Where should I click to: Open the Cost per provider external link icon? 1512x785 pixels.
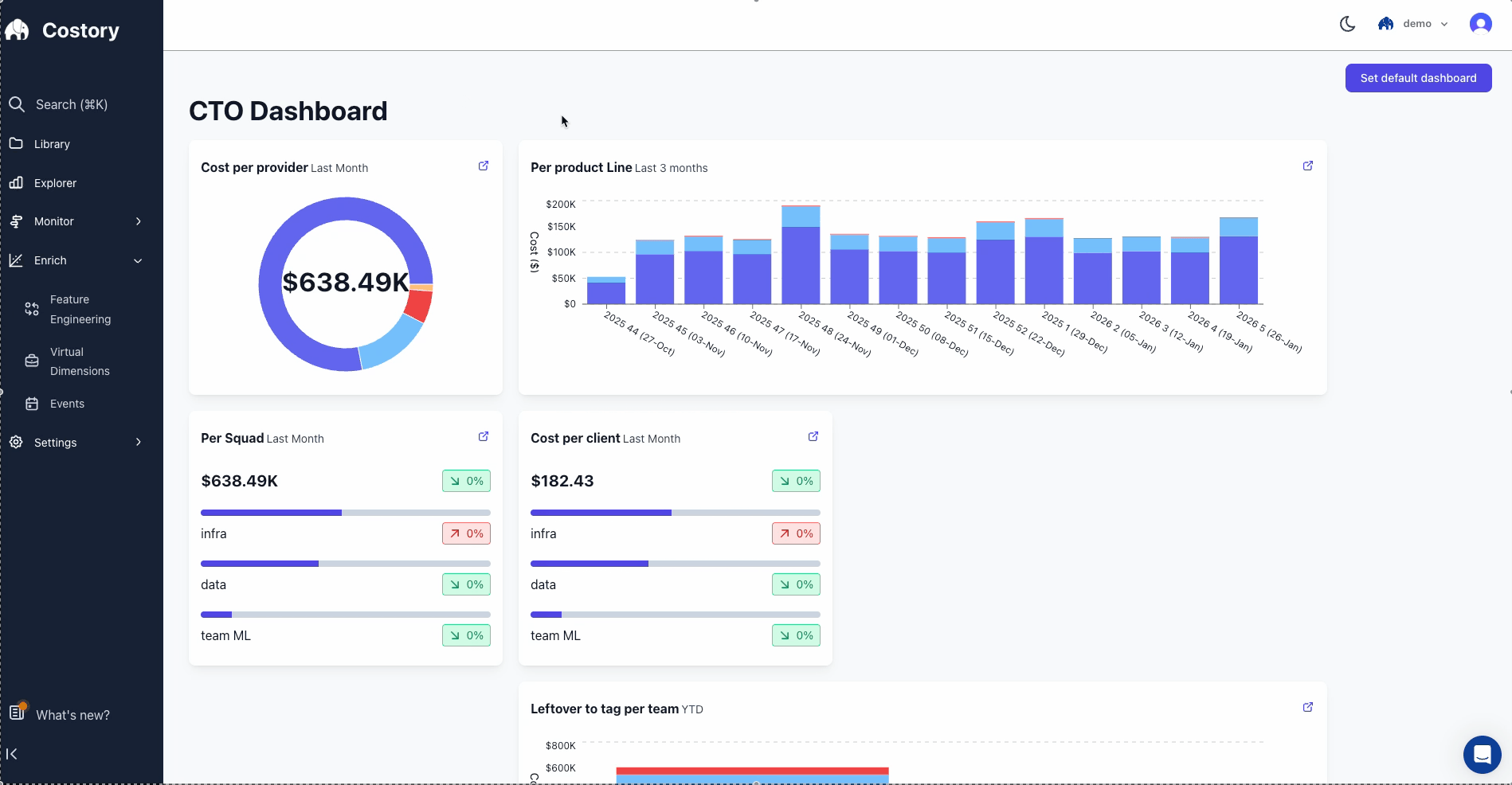tap(484, 166)
